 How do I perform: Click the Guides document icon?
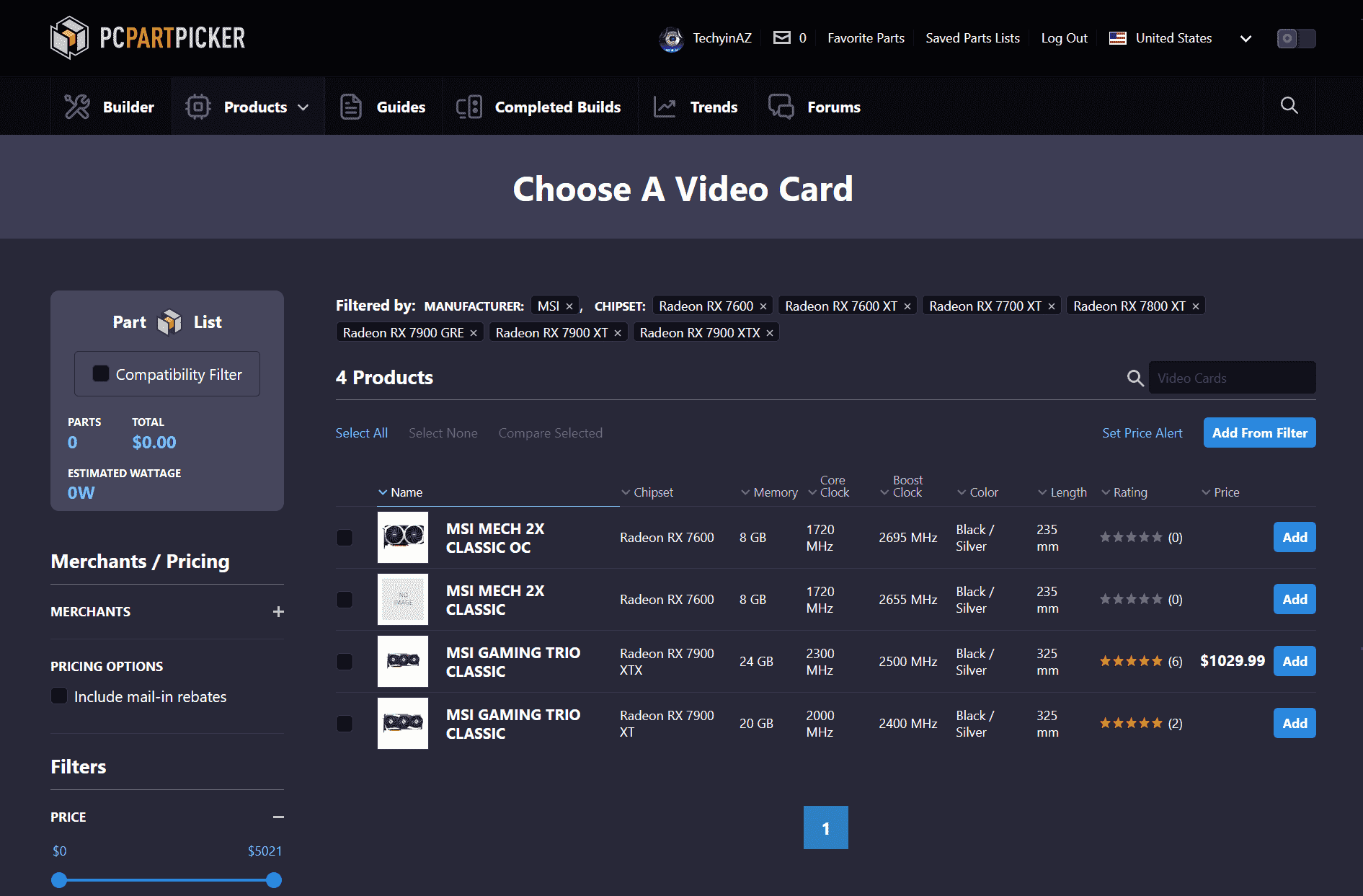350,107
